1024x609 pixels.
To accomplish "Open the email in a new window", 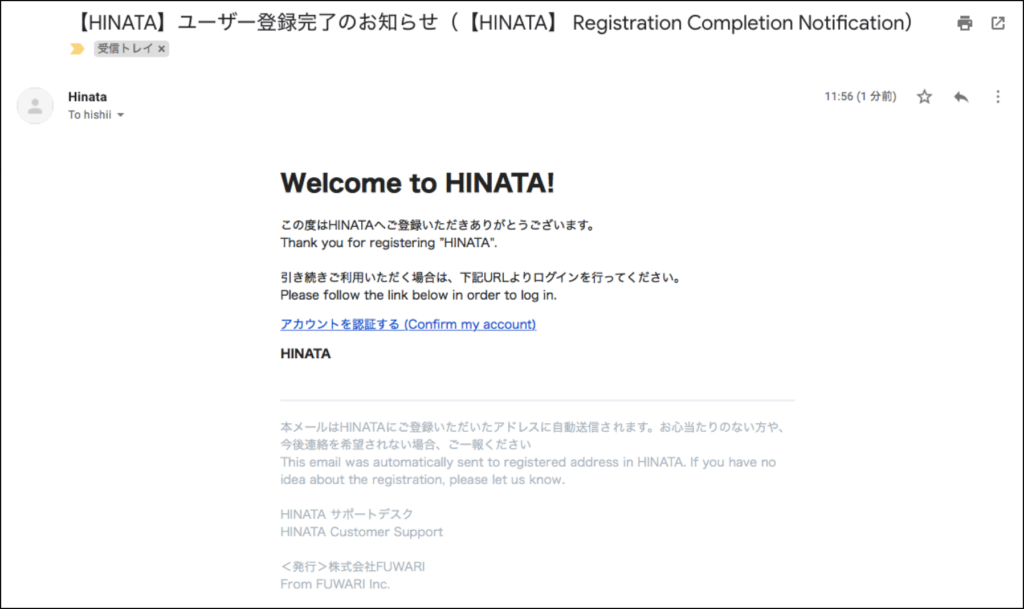I will 998,23.
